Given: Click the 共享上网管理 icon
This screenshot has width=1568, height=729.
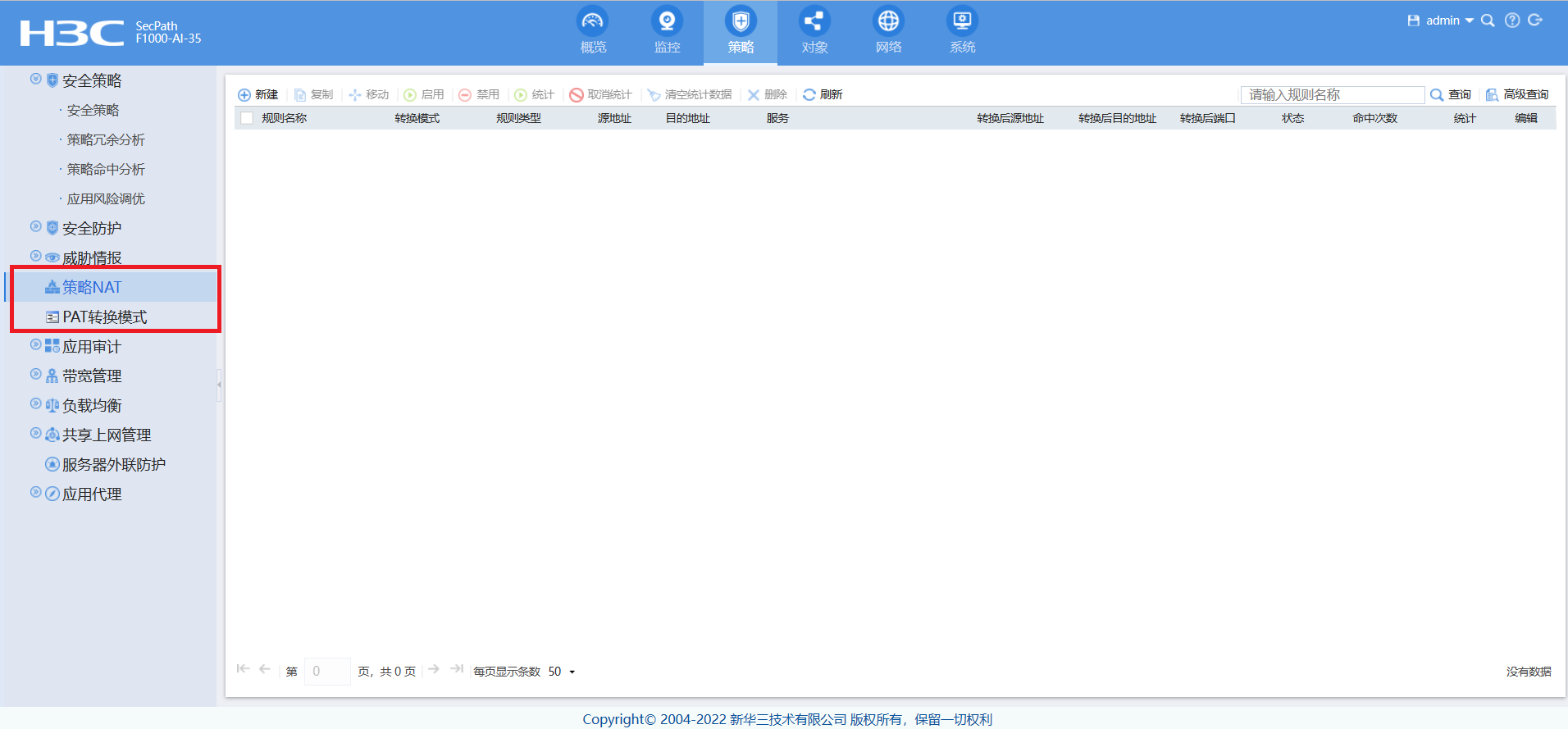Looking at the screenshot, I should 52,435.
